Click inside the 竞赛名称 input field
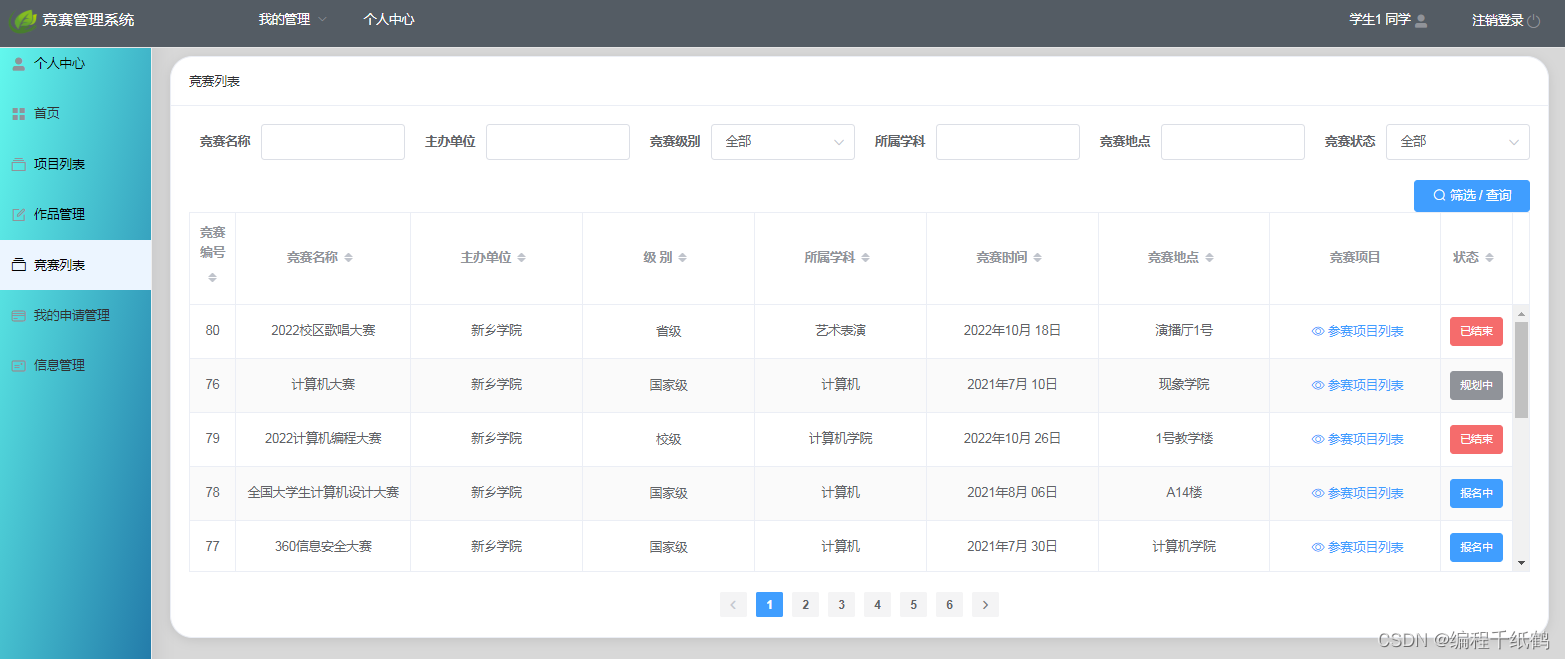This screenshot has height=659, width=1565. point(332,142)
